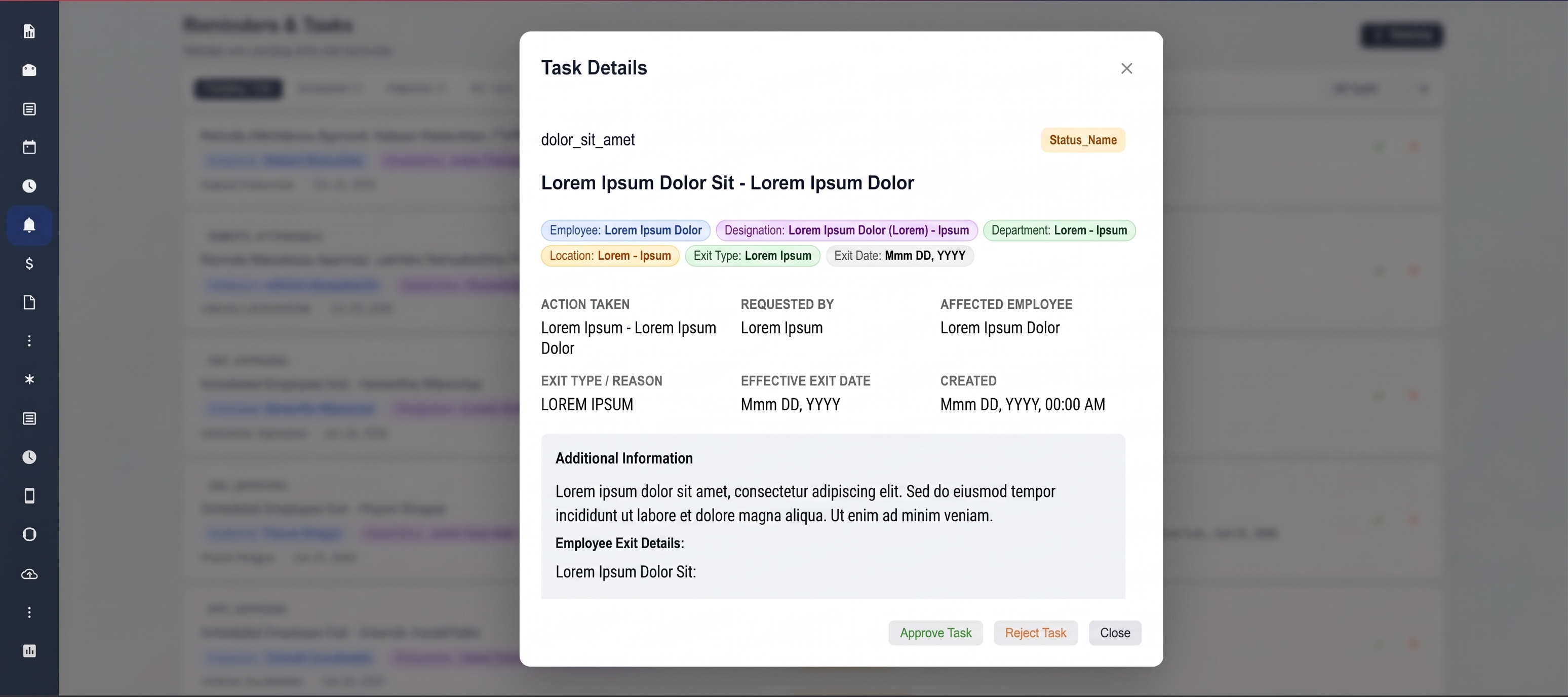Click the Exit Date: Mmm DD, YYYY chip
The height and width of the screenshot is (697, 1568).
coord(899,256)
